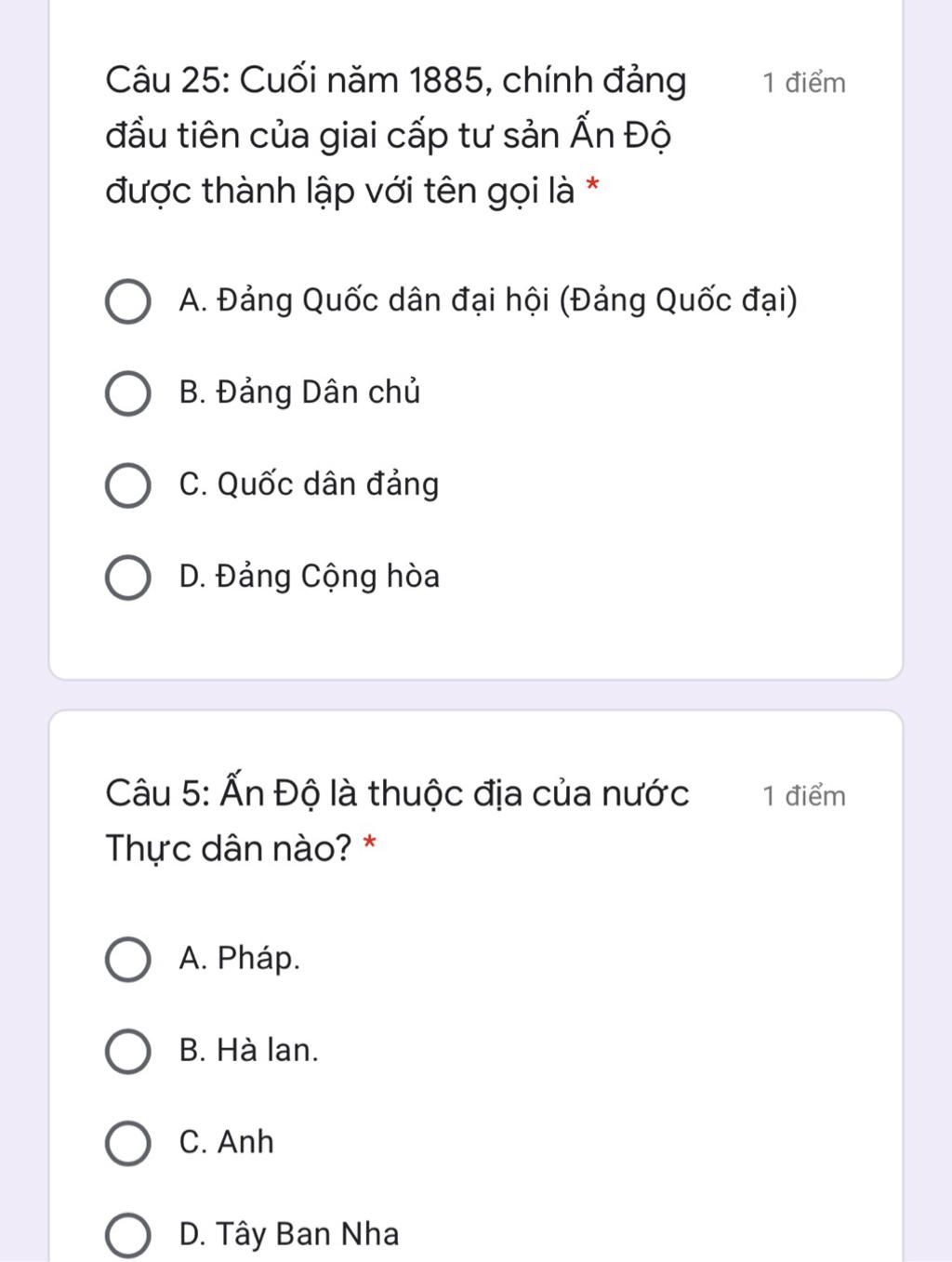Image resolution: width=952 pixels, height=1262 pixels.
Task: Select radio button B. Hà lan.
Action: tap(127, 1051)
